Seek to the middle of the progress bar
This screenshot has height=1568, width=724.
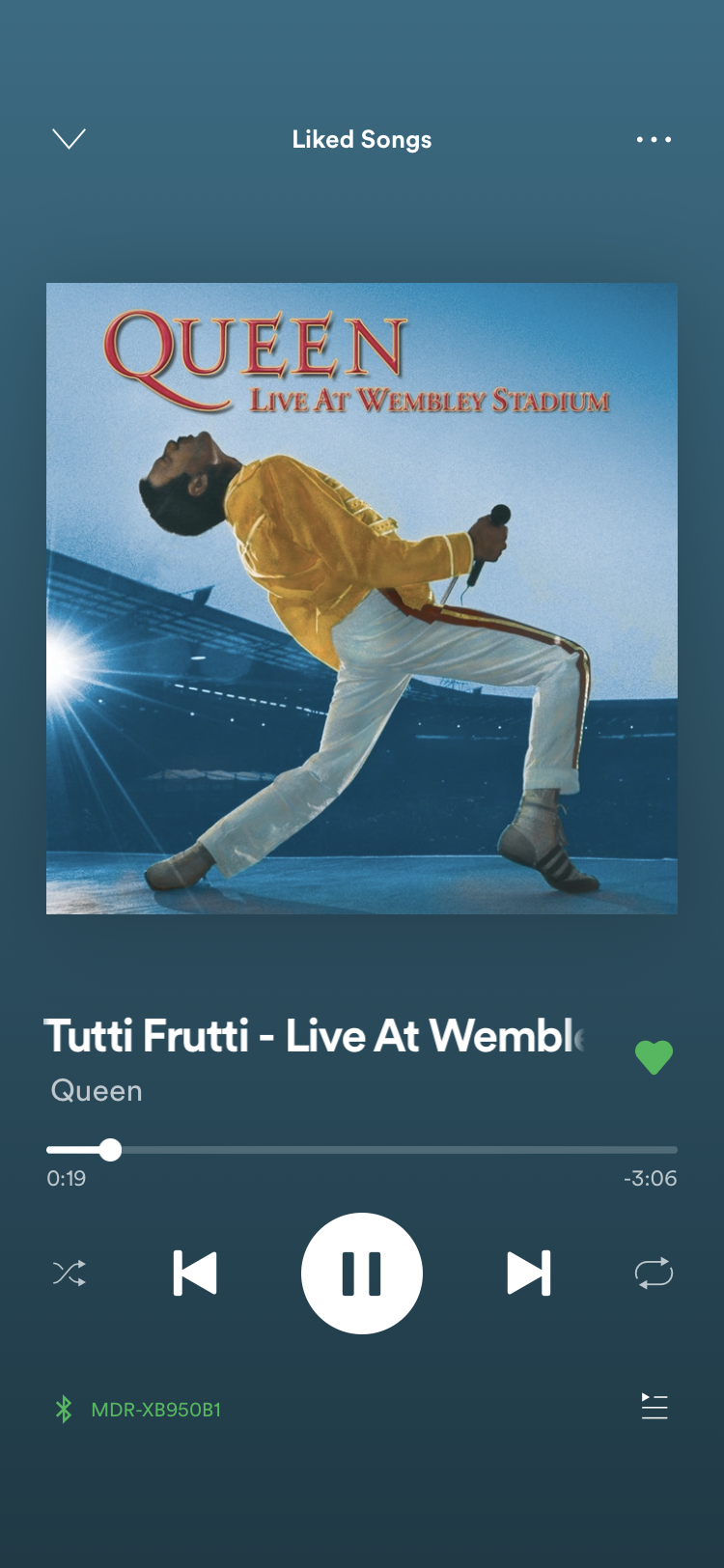(x=362, y=1150)
